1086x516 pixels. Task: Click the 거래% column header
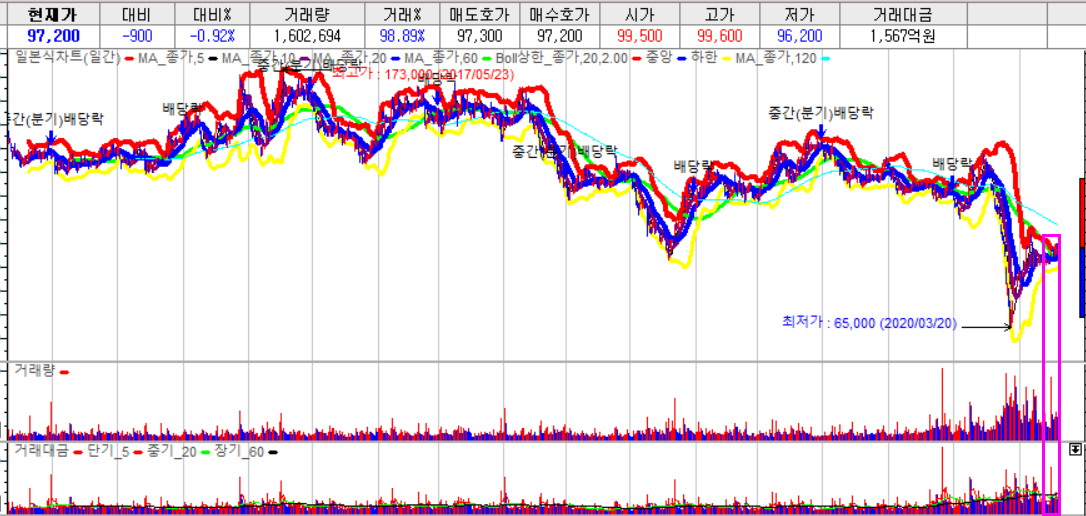400,14
